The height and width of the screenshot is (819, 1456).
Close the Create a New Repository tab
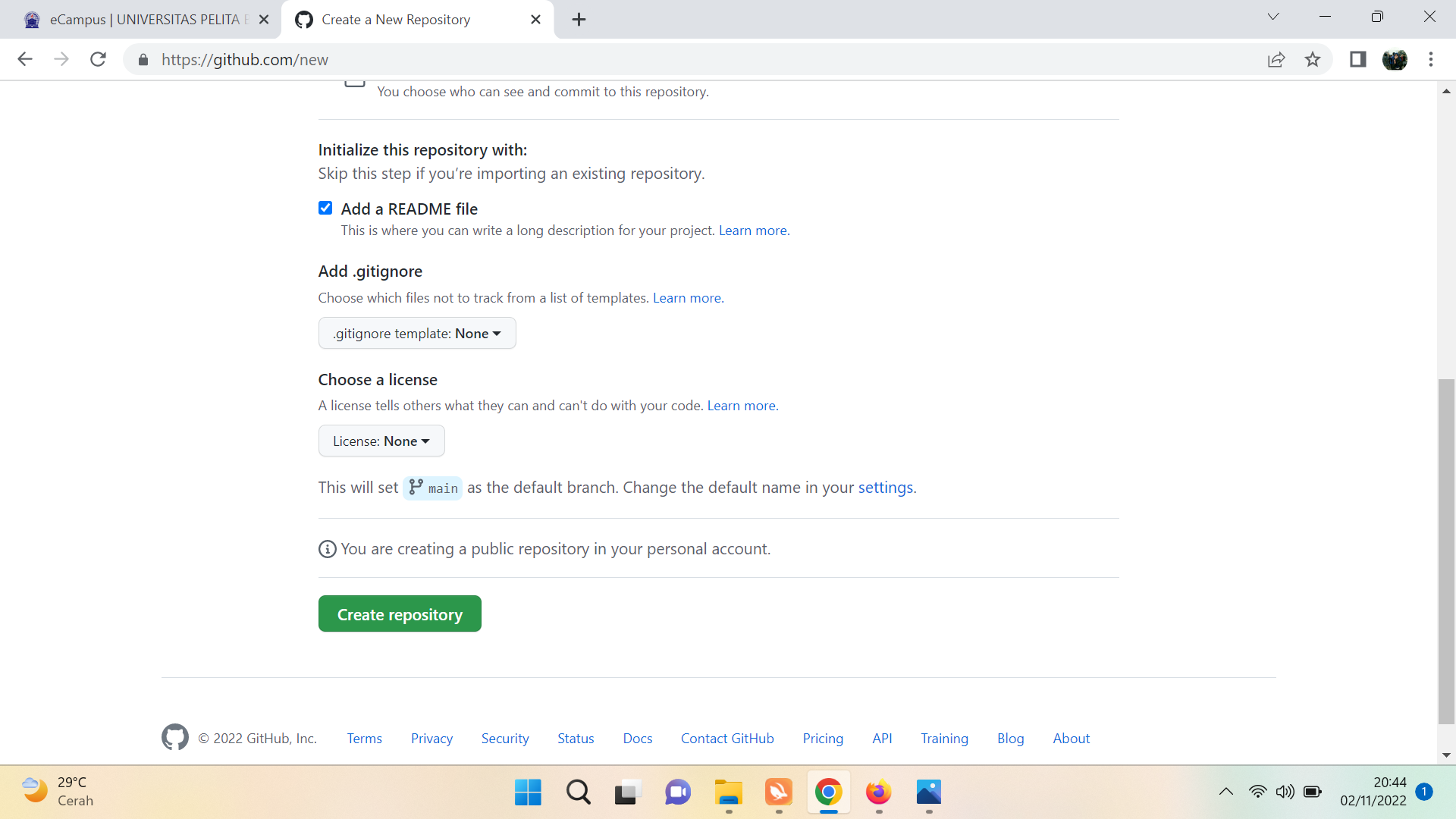[536, 20]
